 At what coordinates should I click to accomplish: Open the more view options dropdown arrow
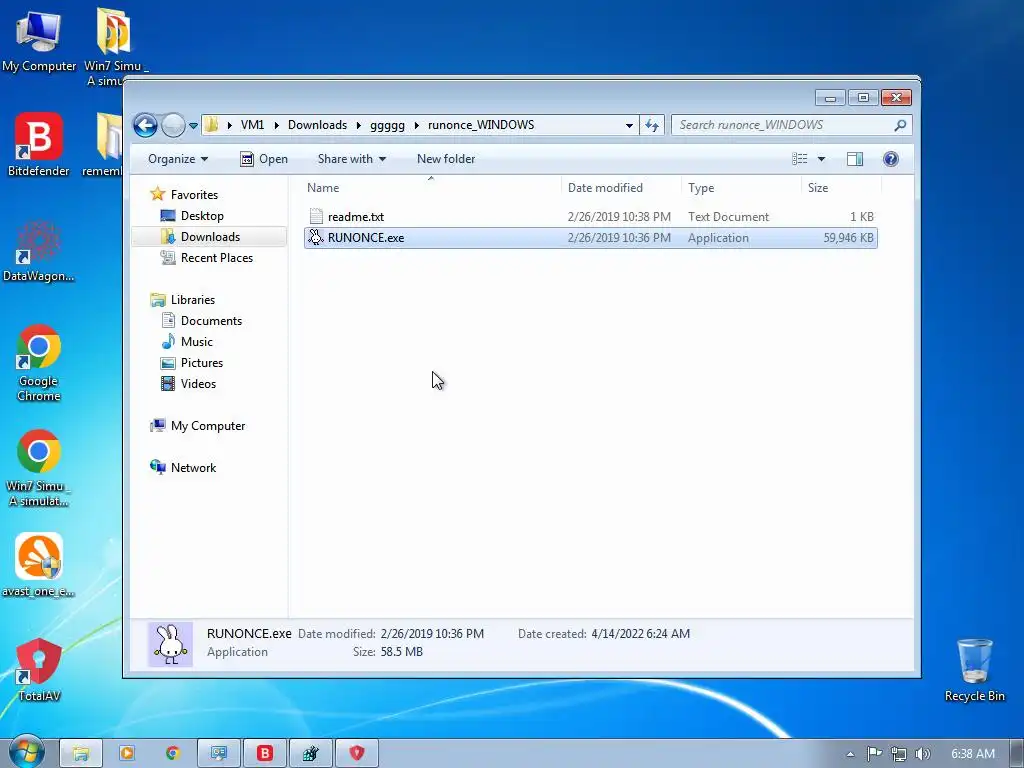click(x=822, y=159)
